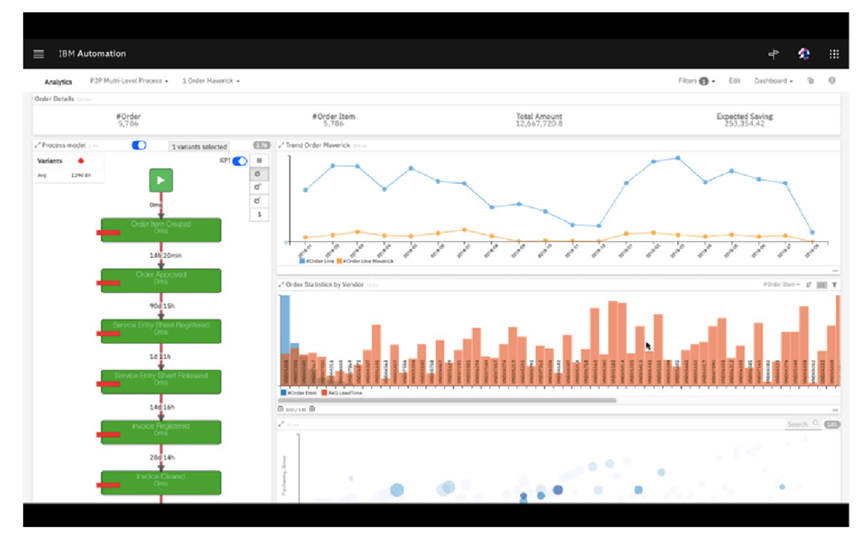Screen dimensions: 865x553
Task: Click the next page icon under vendor chart
Action: [x=312, y=410]
